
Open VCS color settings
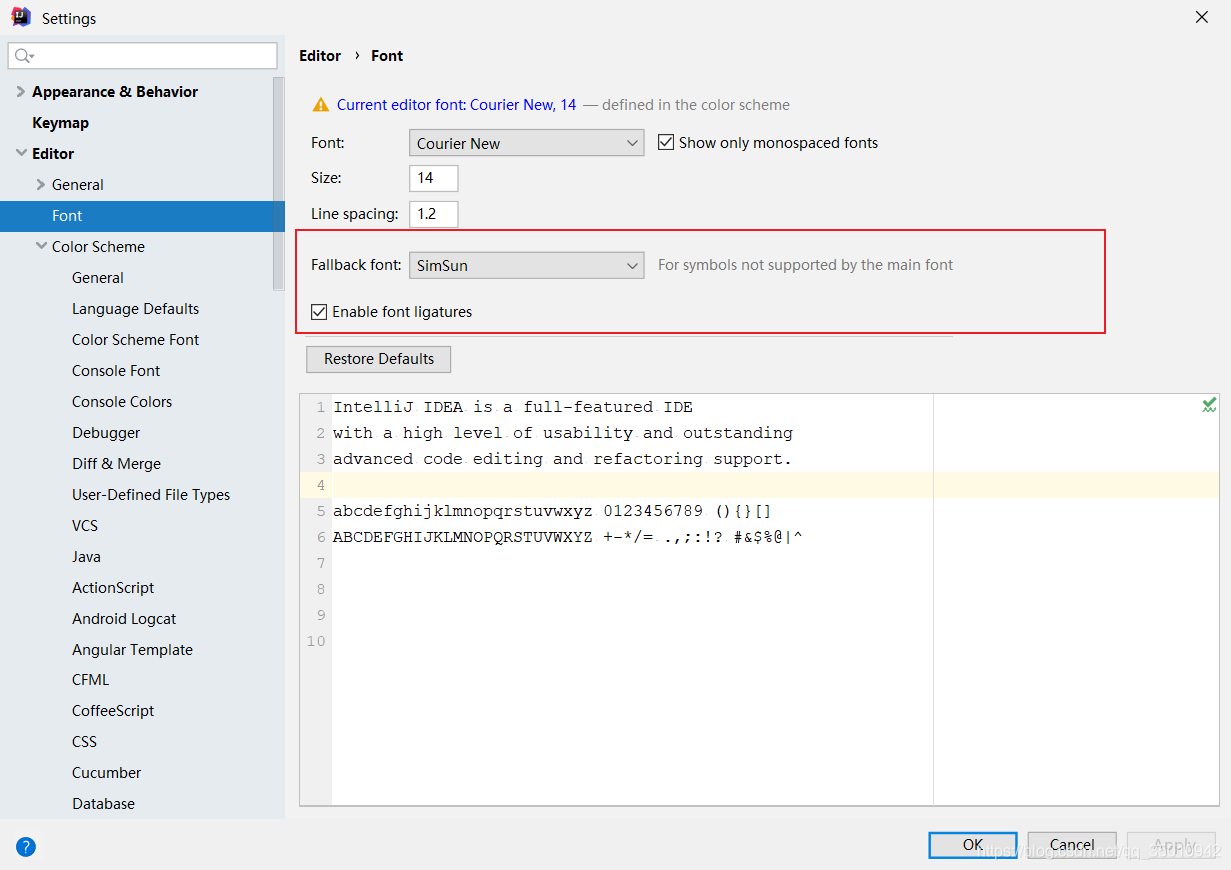click(85, 526)
